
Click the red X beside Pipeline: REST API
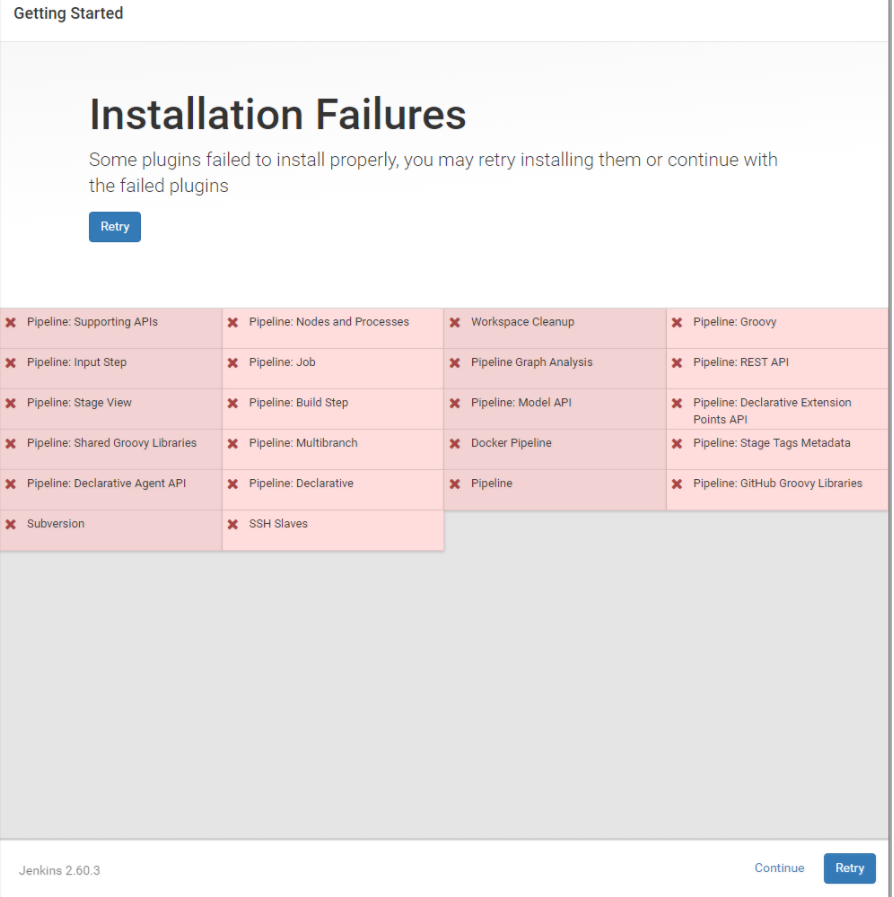pyautogui.click(x=678, y=362)
